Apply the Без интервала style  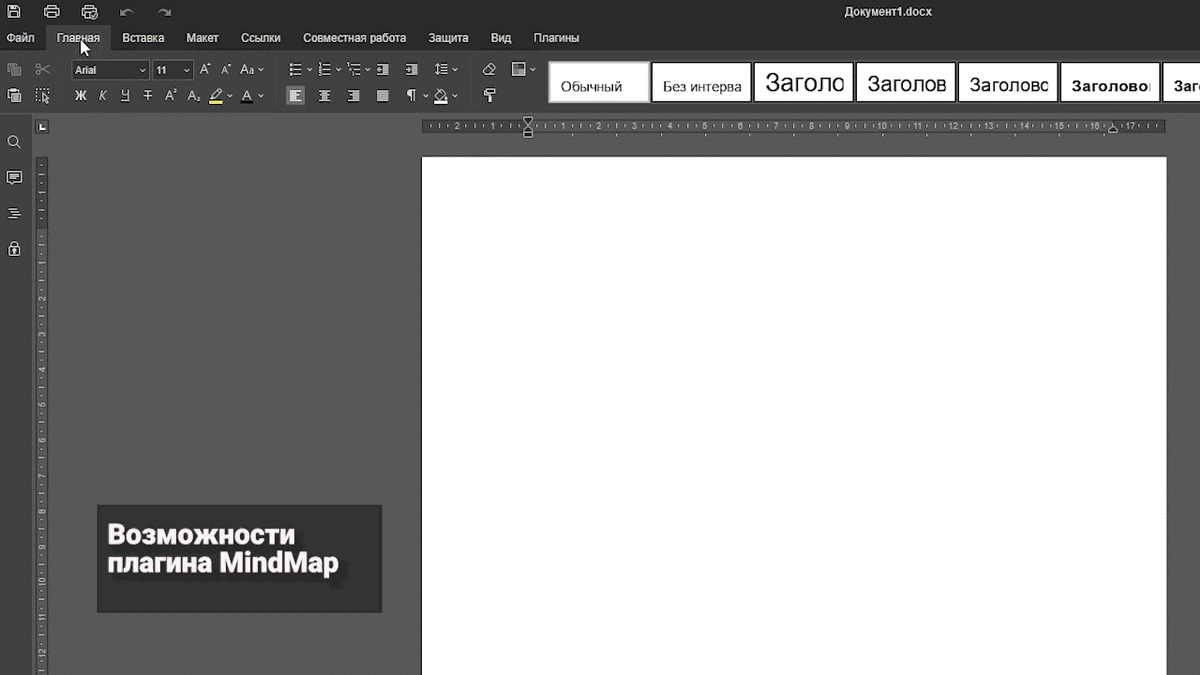[x=701, y=83]
